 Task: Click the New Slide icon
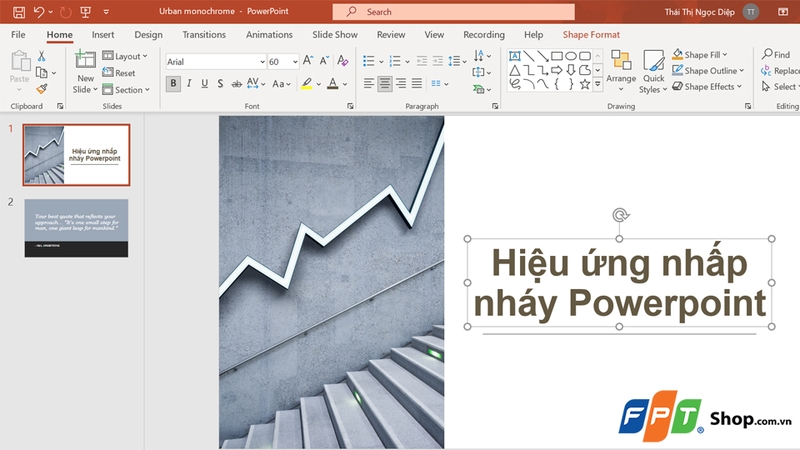click(85, 59)
